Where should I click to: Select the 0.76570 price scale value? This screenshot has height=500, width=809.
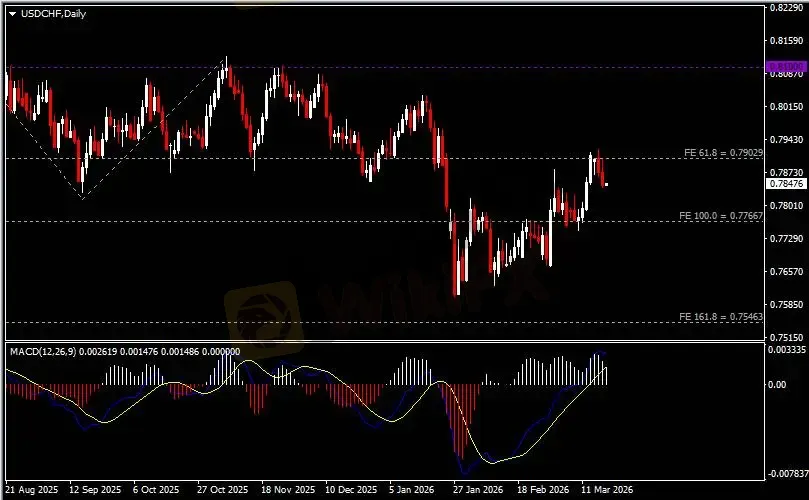coord(787,271)
